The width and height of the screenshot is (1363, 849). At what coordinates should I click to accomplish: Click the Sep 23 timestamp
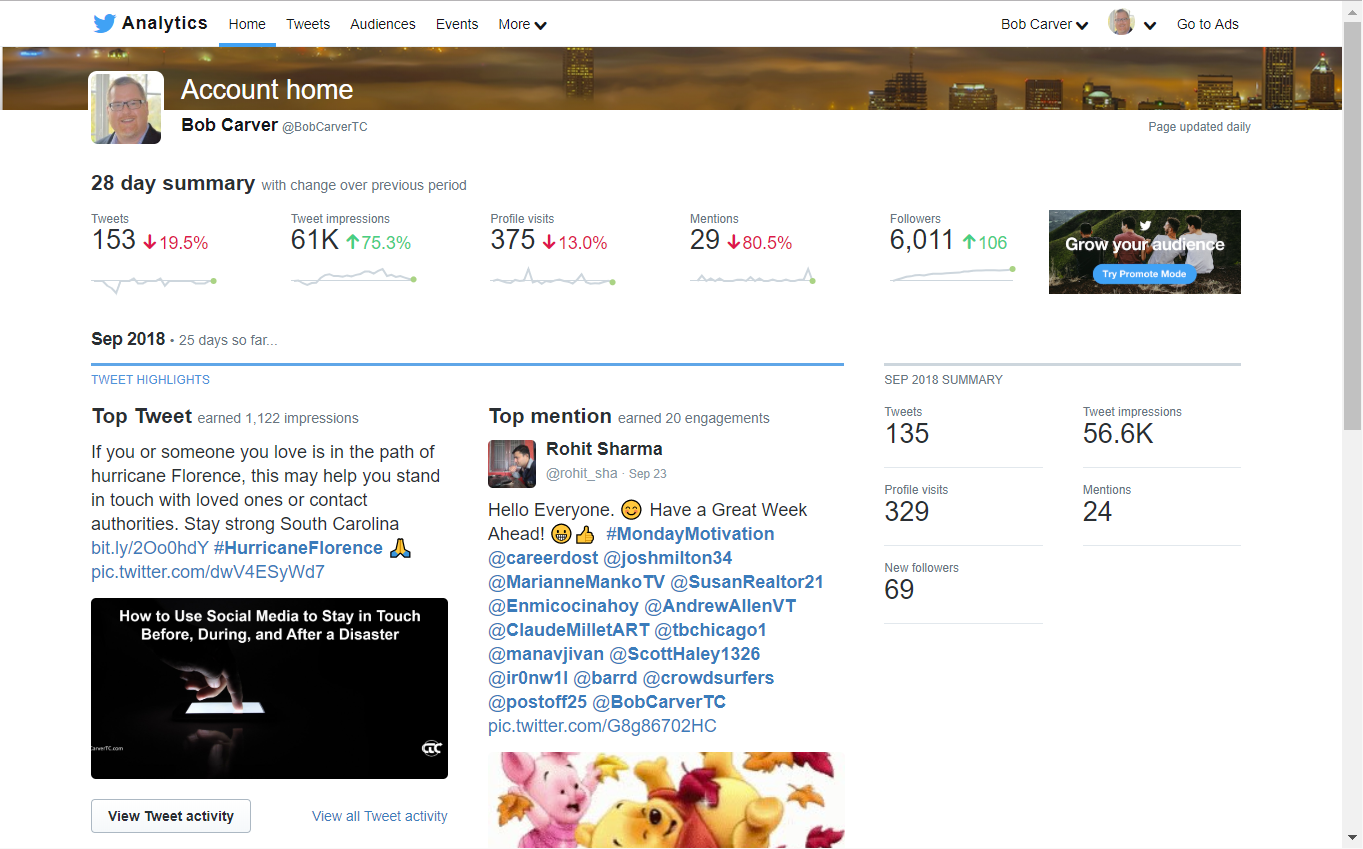(x=648, y=473)
